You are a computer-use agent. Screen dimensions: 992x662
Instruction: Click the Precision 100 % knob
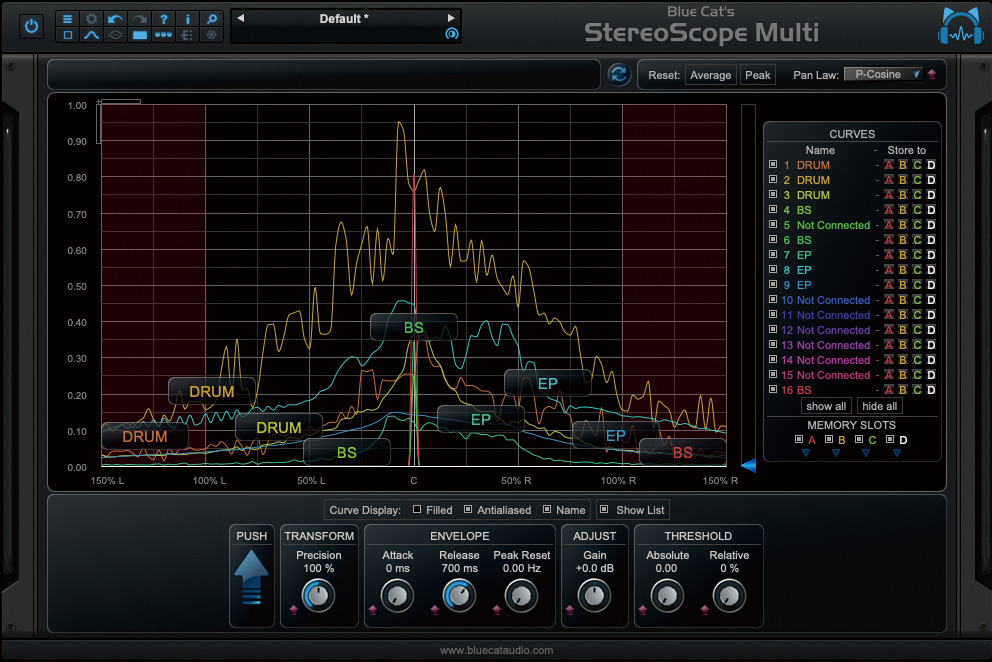coord(318,596)
